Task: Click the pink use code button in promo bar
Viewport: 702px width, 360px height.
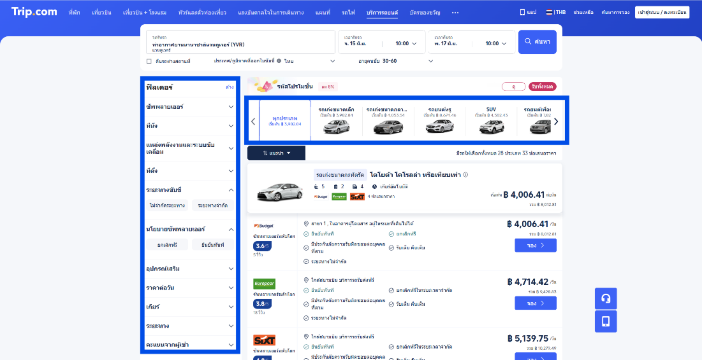Action: coord(543,86)
